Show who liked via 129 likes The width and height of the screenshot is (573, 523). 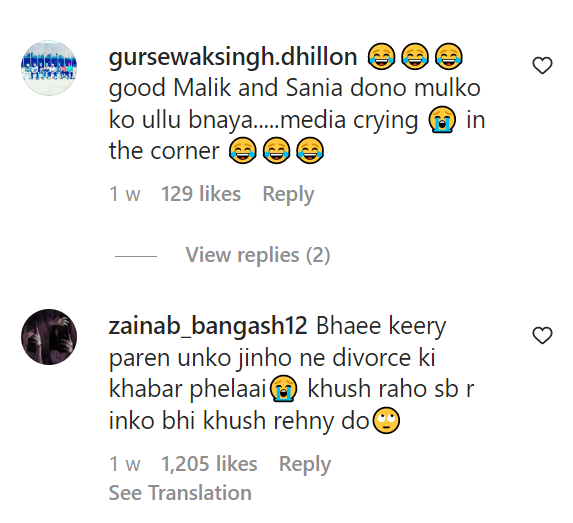[201, 194]
